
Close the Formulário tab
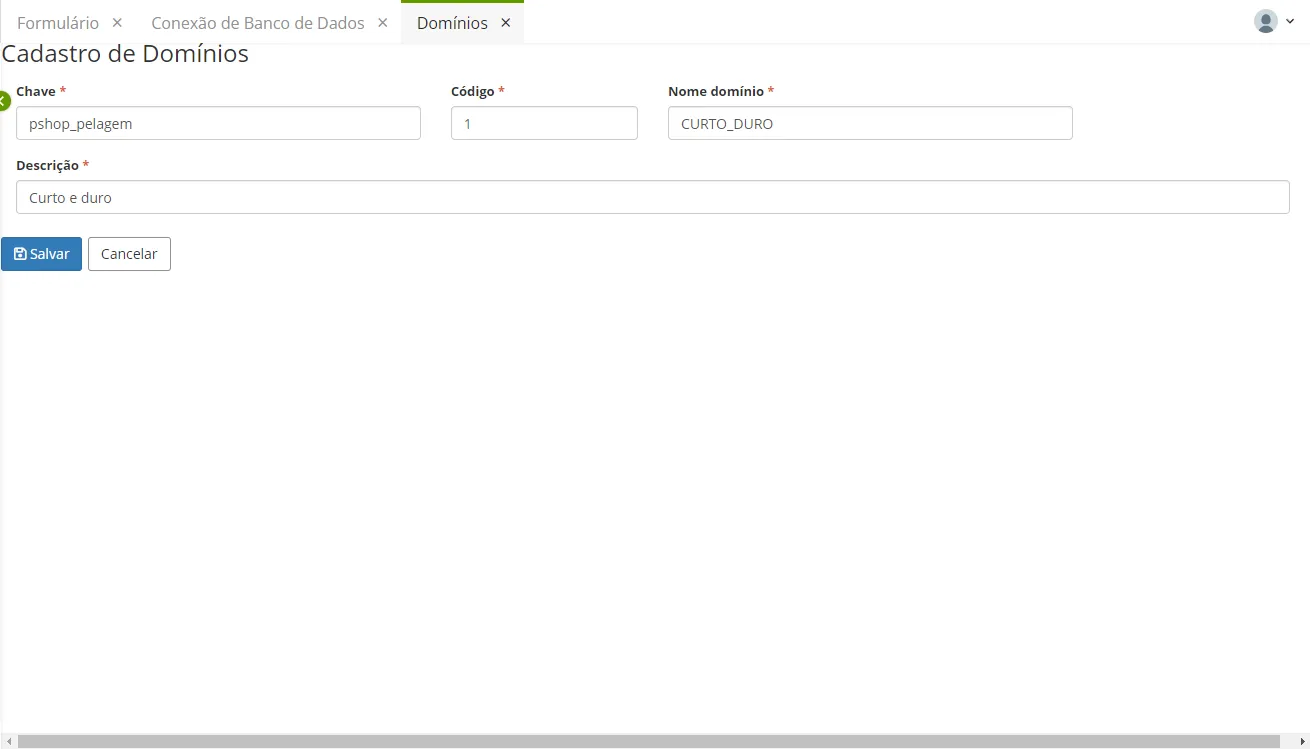click(x=117, y=22)
